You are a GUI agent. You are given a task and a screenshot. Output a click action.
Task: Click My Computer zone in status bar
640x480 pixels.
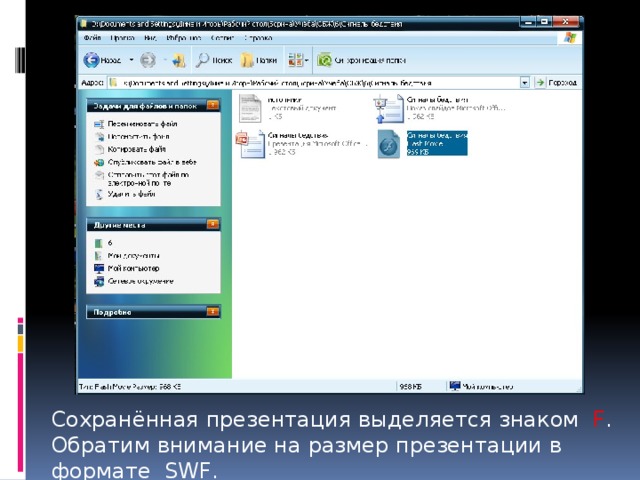tap(481, 386)
